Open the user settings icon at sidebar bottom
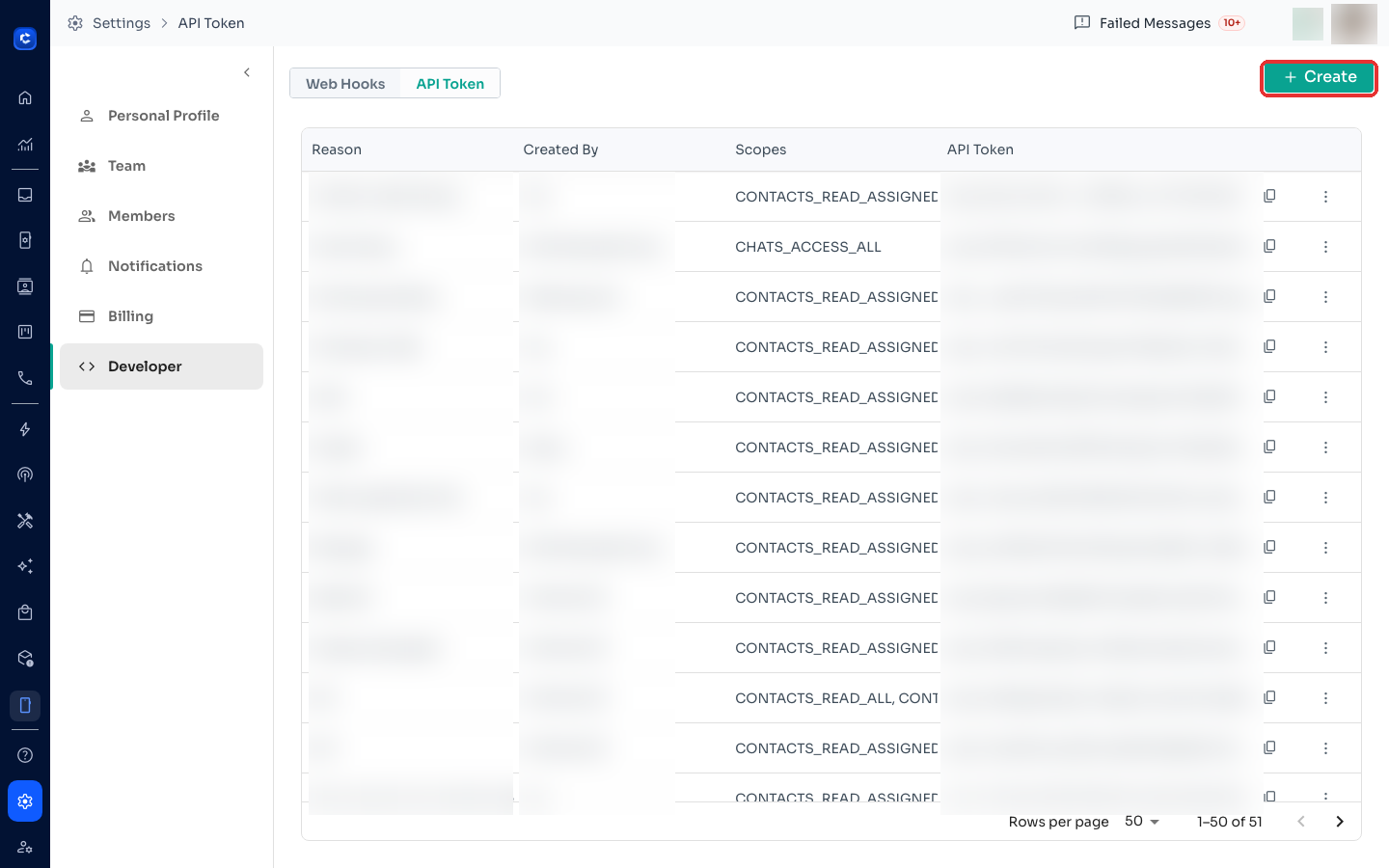Image resolution: width=1389 pixels, height=868 pixels. (25, 847)
